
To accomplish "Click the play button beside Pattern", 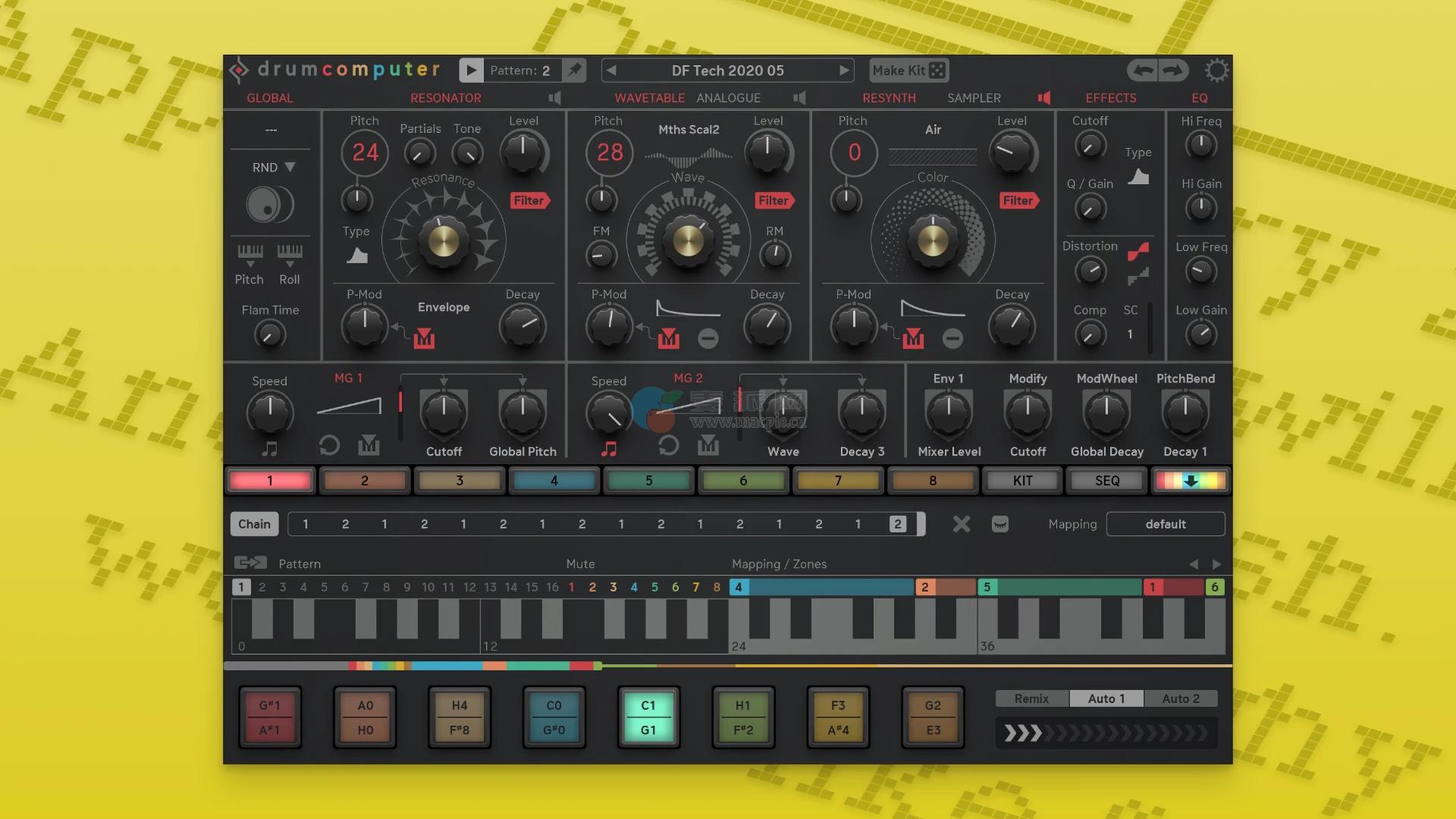I will point(471,71).
